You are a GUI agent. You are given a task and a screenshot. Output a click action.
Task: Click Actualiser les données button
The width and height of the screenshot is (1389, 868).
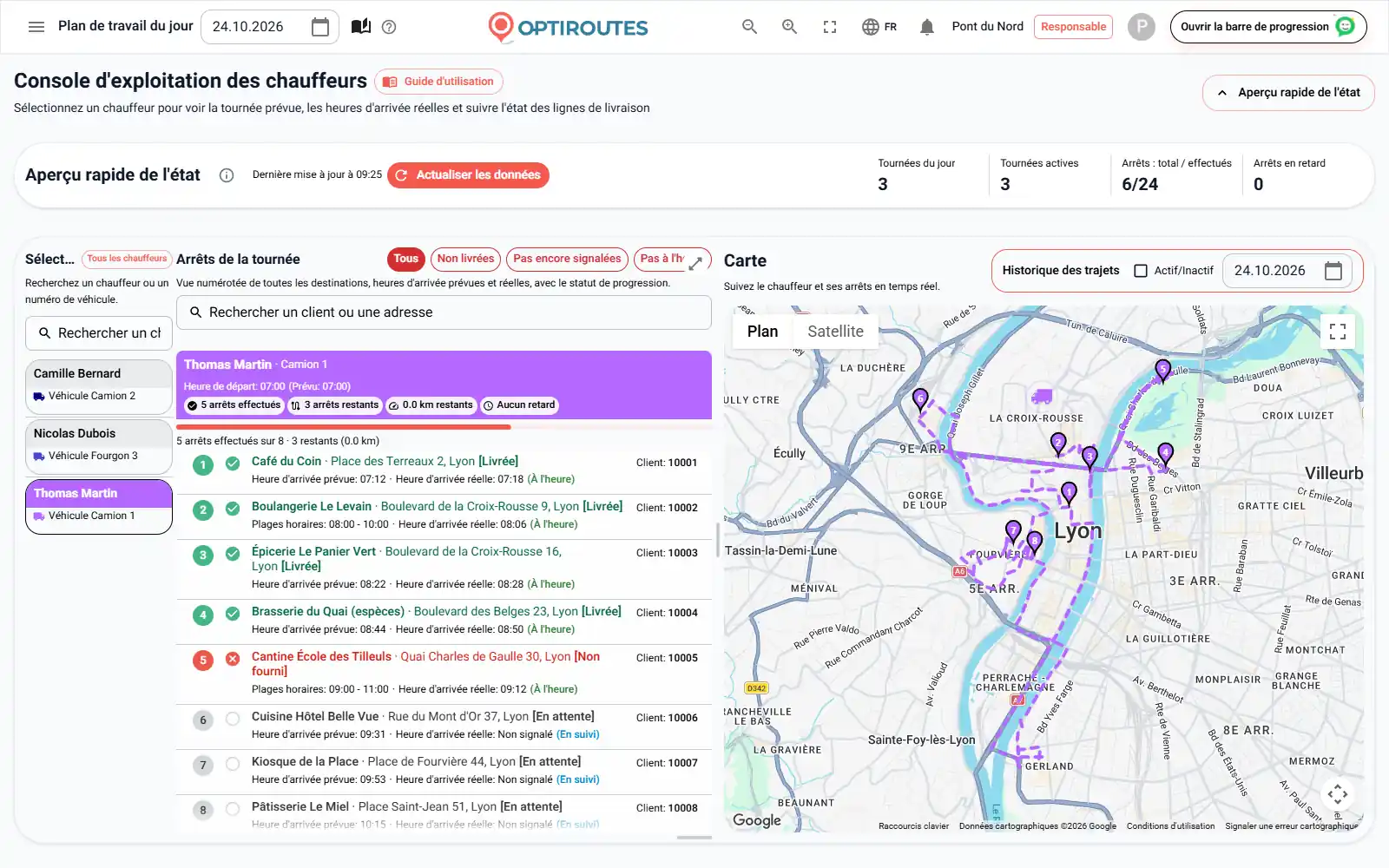468,175
